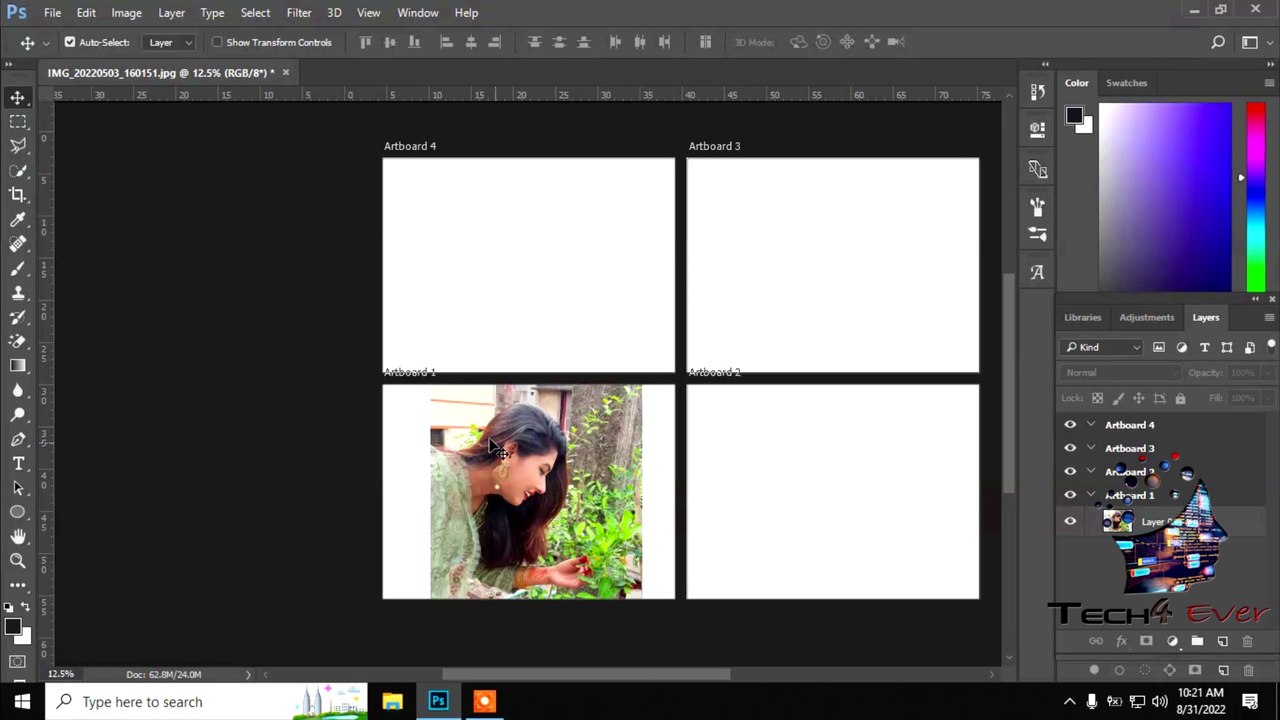
Task: Select the Zoom tool
Action: [x=18, y=561]
